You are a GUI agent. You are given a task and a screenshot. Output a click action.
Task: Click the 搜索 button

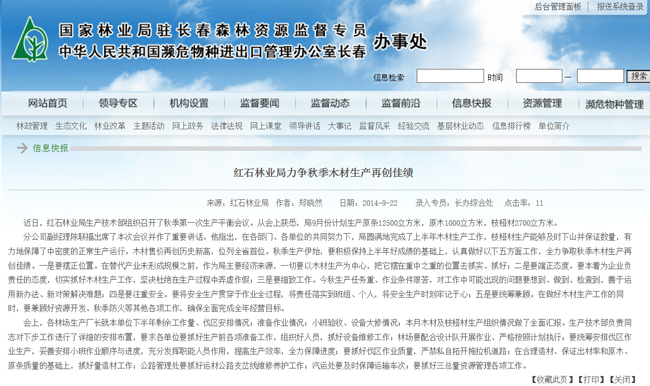point(638,76)
